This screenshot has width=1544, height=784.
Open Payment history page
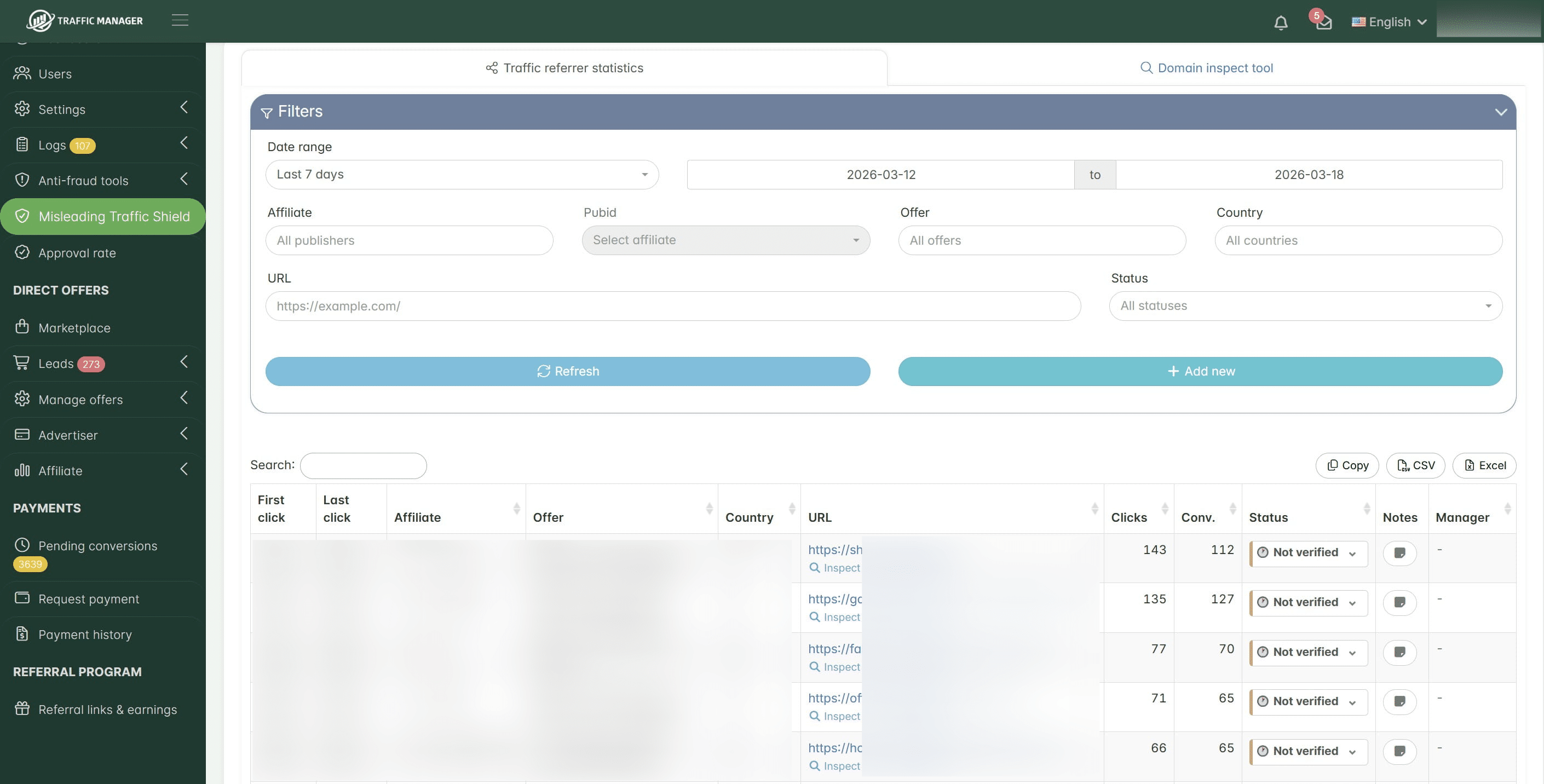102,634
